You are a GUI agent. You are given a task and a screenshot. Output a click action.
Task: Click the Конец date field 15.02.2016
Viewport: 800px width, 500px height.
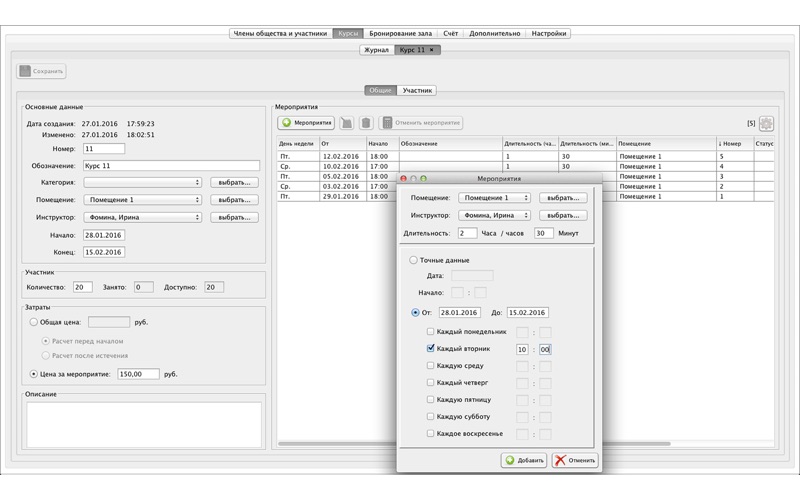[x=104, y=252]
